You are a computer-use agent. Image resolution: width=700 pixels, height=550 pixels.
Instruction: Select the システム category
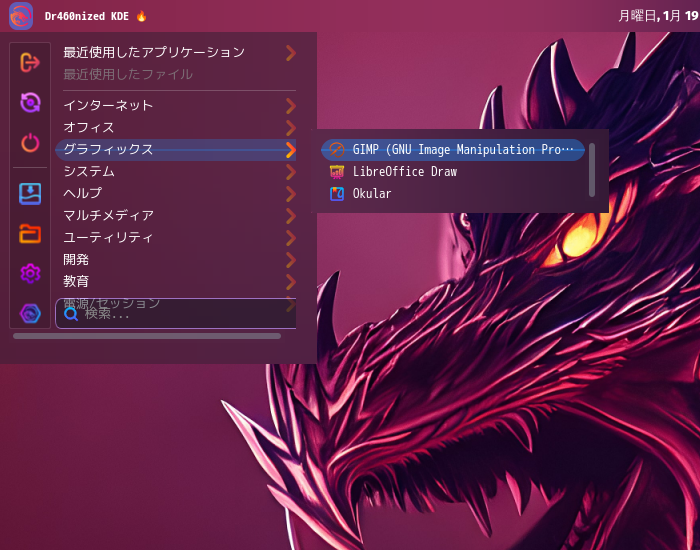(175, 171)
